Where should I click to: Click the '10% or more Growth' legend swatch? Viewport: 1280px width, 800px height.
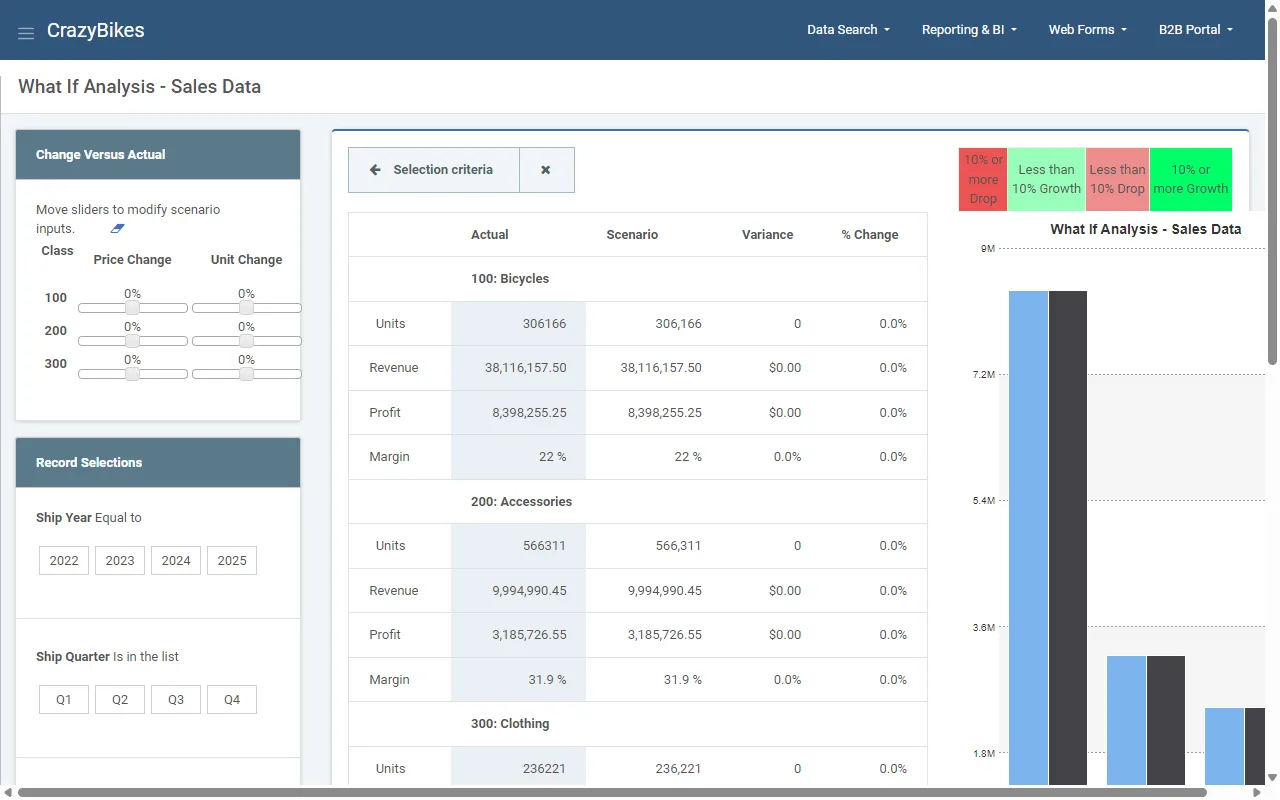click(x=1190, y=179)
